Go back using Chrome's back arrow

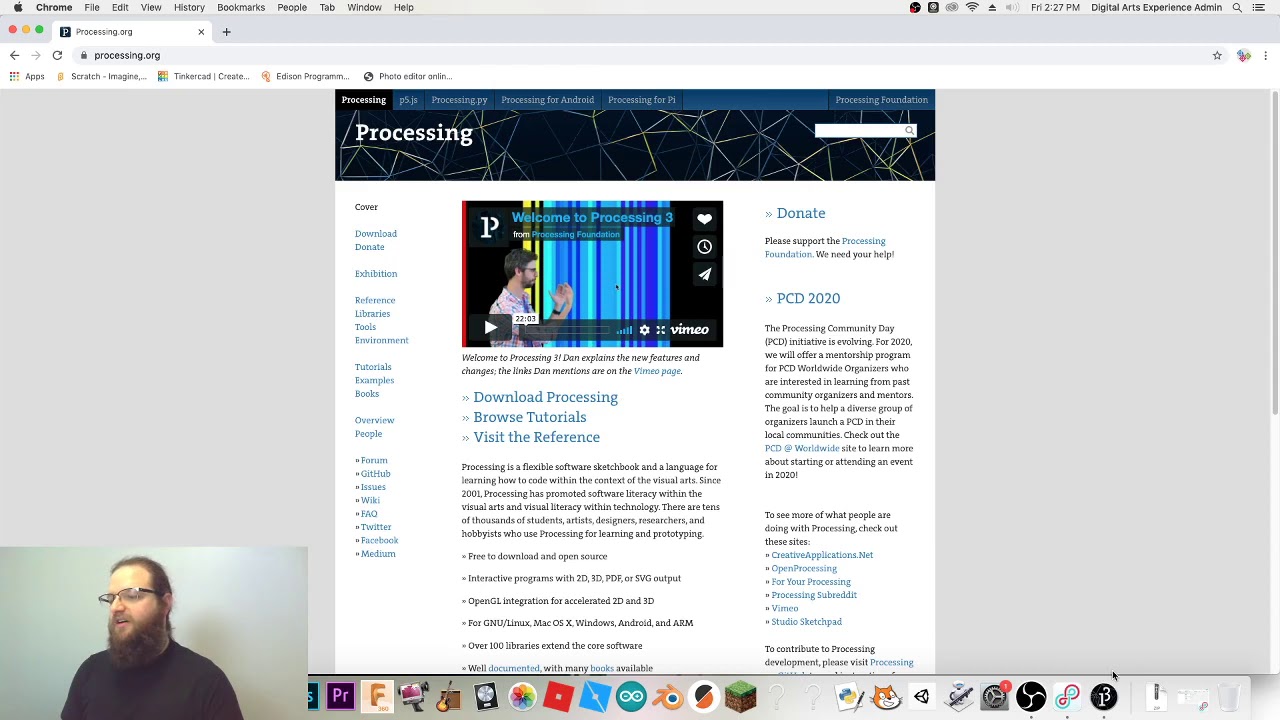(14, 55)
